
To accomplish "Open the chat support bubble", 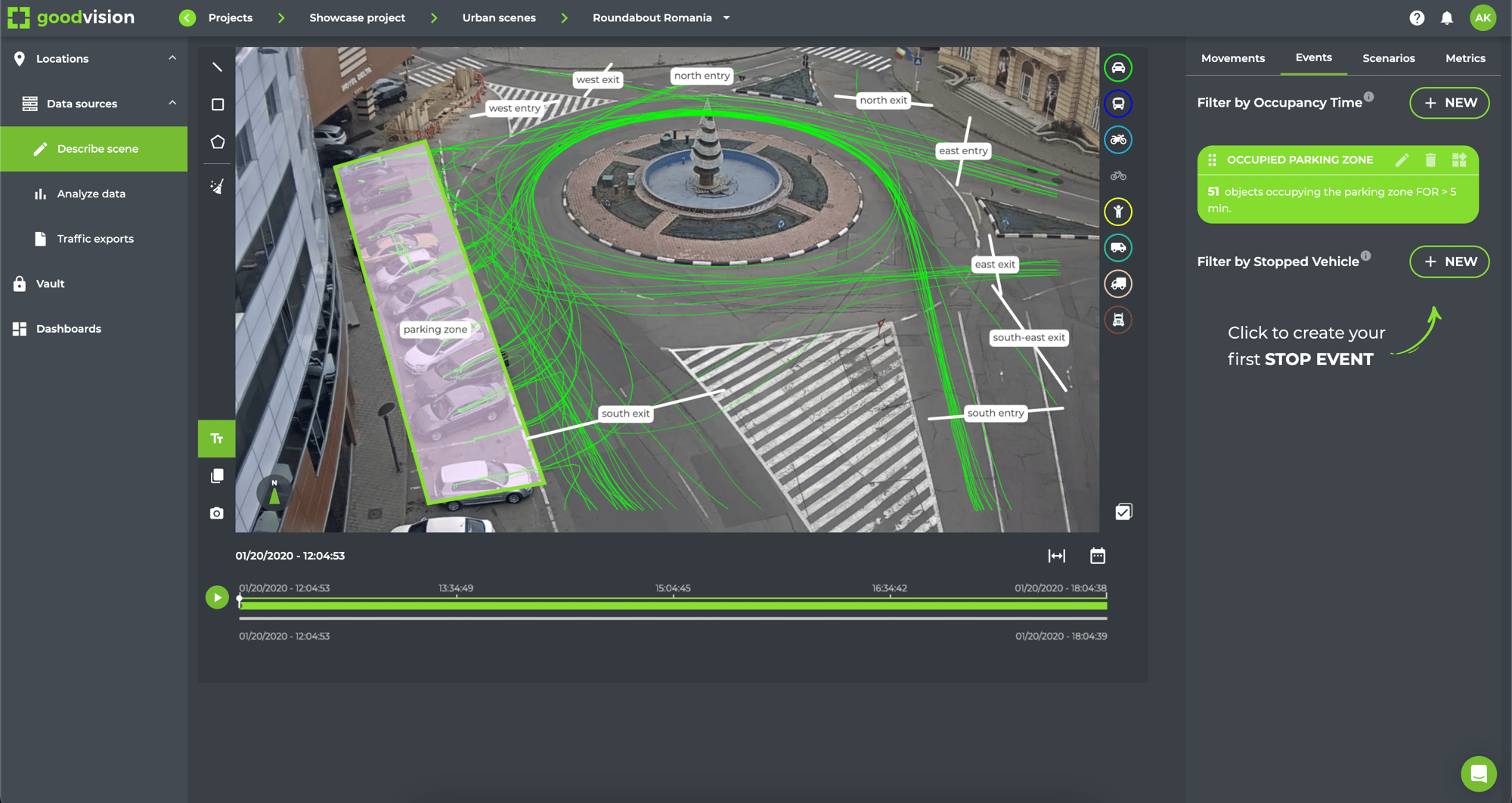I will pyautogui.click(x=1479, y=774).
